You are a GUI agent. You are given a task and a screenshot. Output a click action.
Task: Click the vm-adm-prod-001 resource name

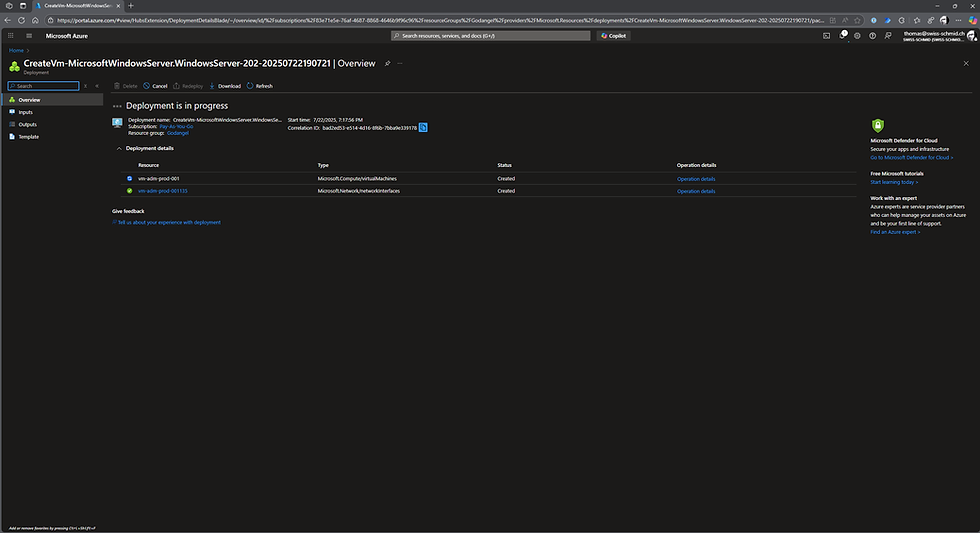click(x=159, y=178)
